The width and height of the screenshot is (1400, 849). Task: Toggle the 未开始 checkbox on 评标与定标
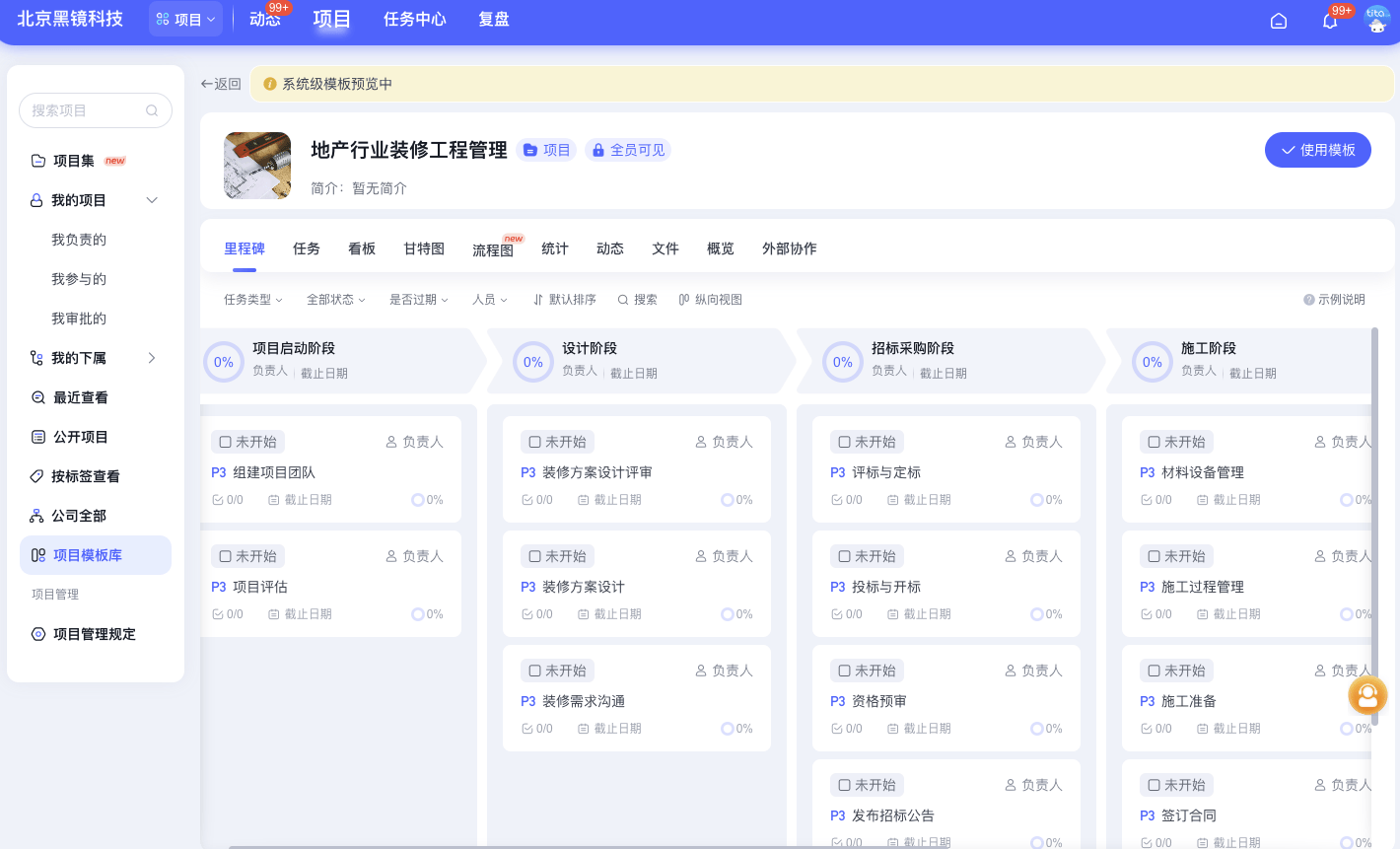coord(845,443)
